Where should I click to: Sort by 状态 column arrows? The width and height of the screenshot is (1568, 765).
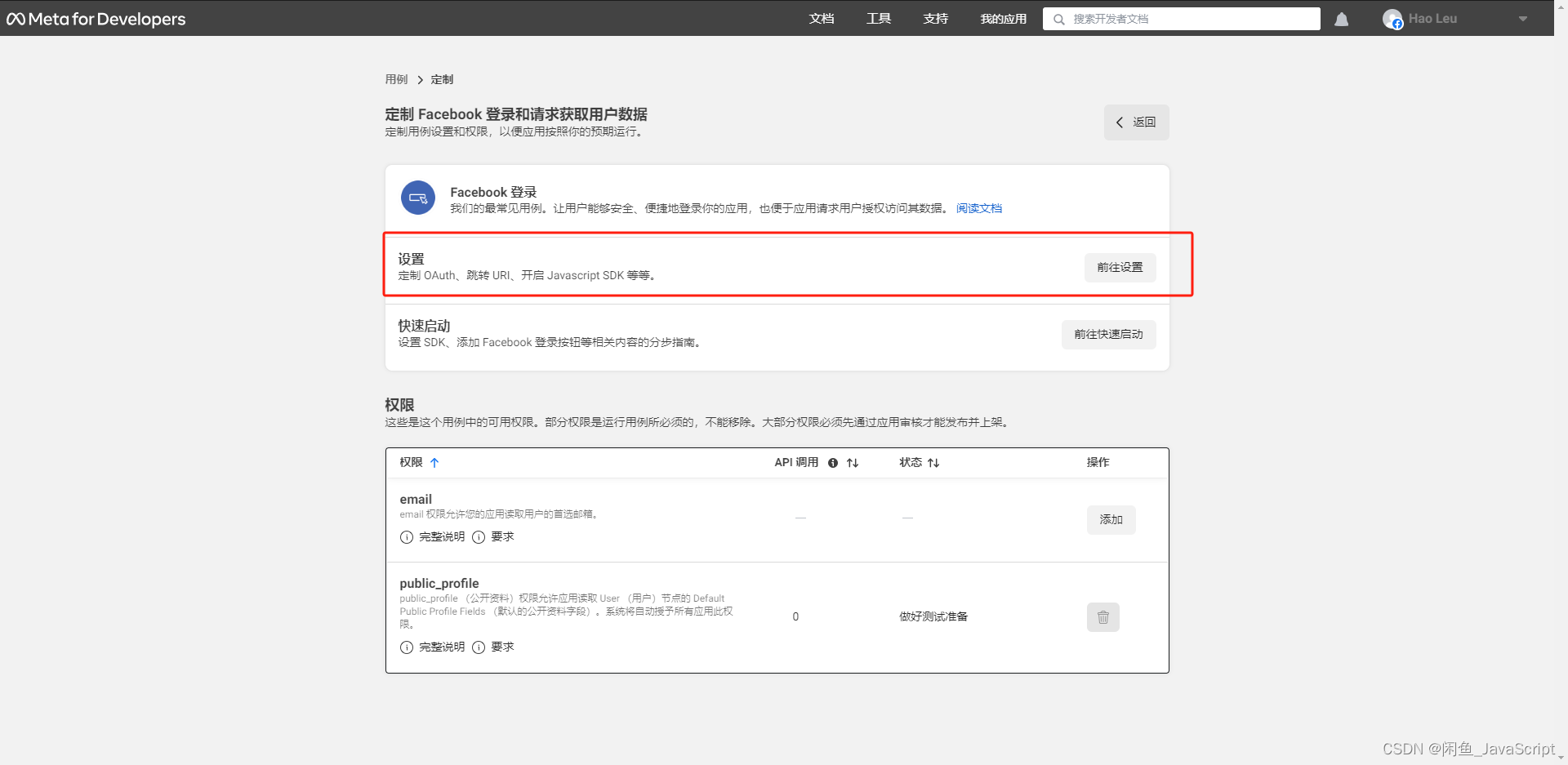coord(933,463)
